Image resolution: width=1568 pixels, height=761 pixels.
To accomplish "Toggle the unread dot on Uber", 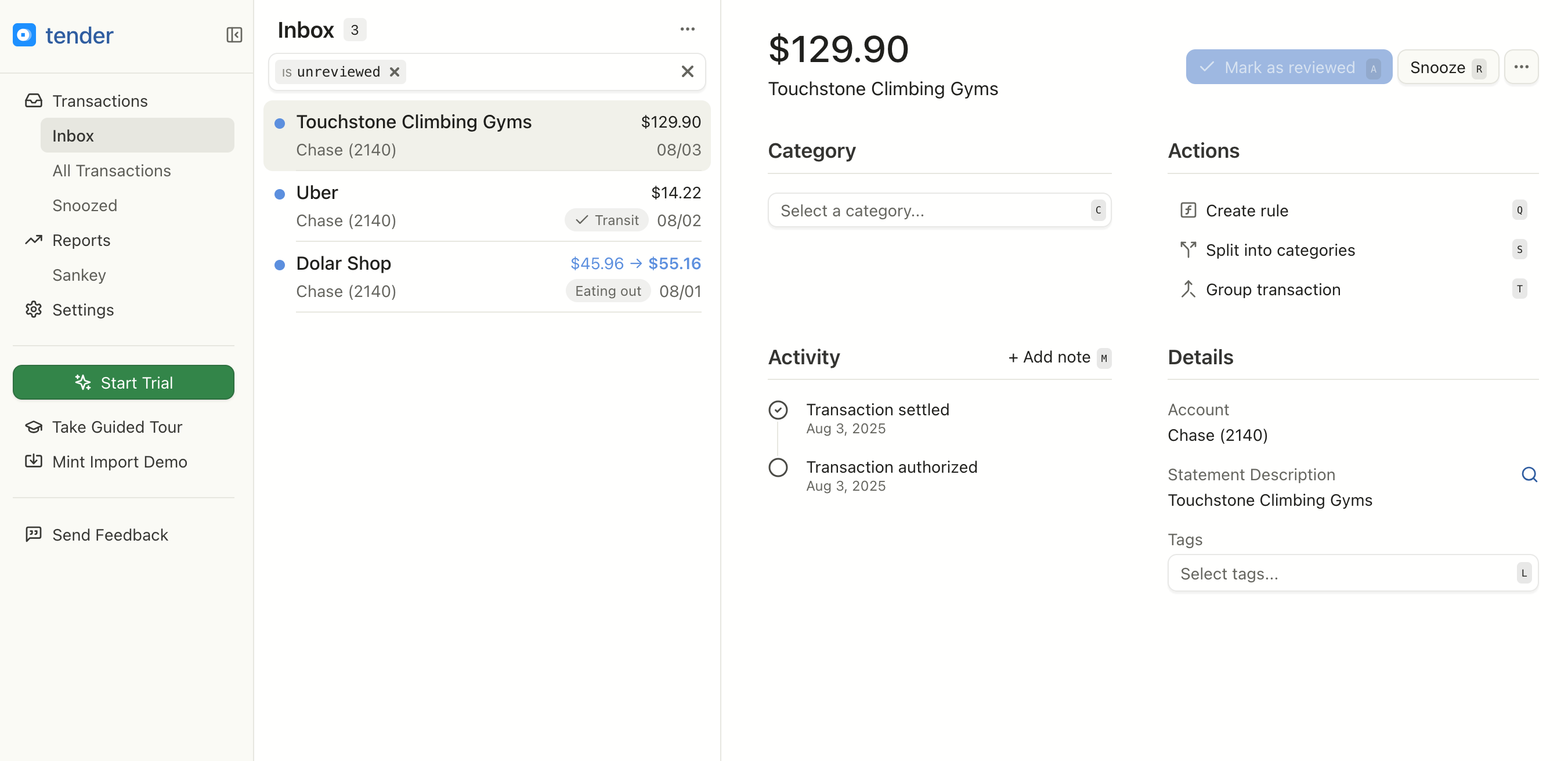I will tap(279, 194).
